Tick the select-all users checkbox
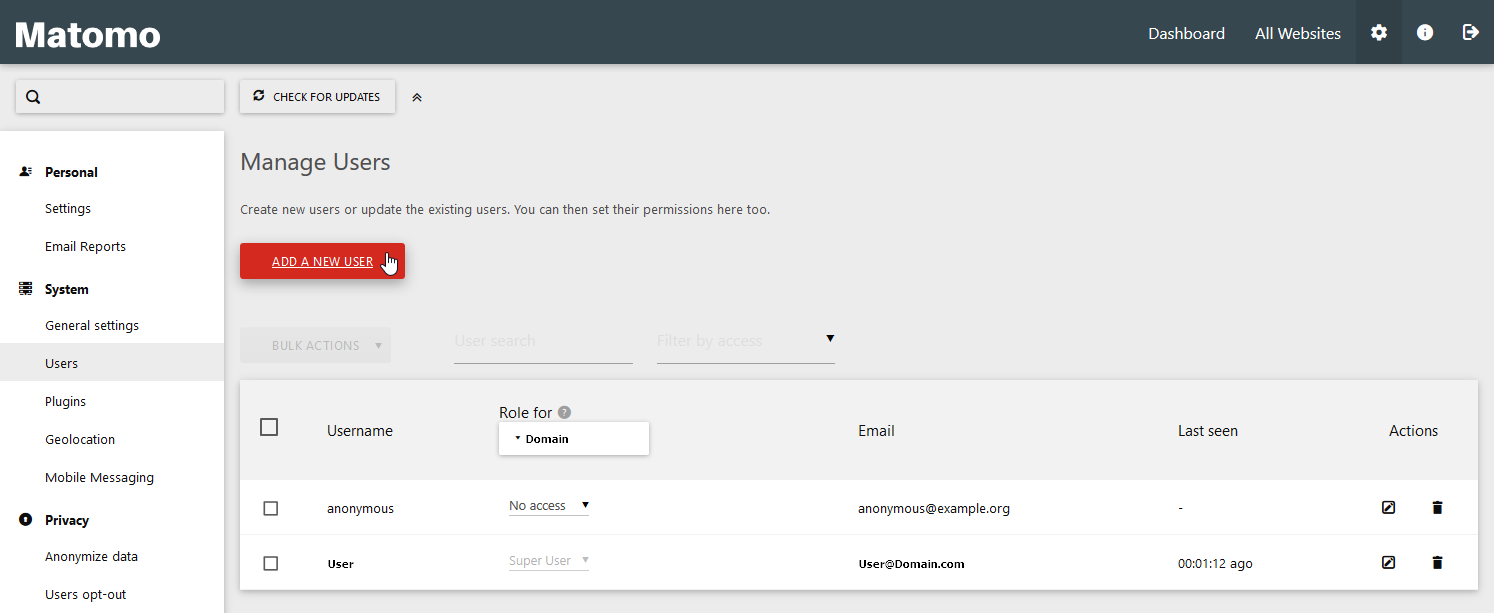 click(x=269, y=427)
